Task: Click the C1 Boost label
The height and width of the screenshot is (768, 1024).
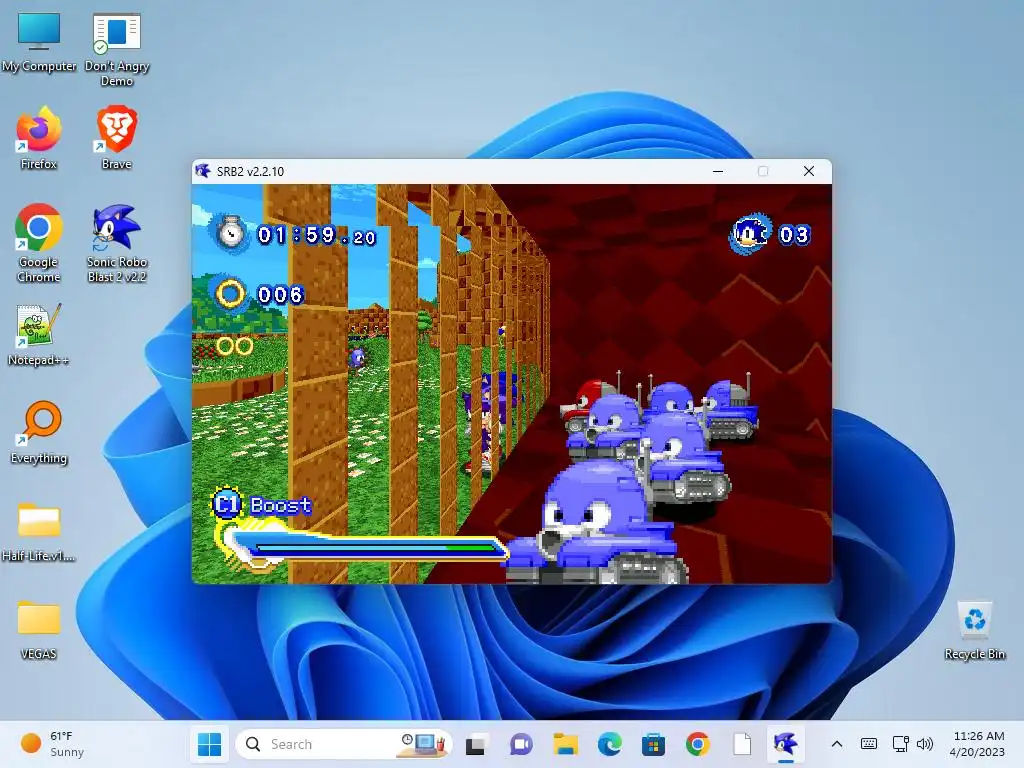Action: point(261,505)
